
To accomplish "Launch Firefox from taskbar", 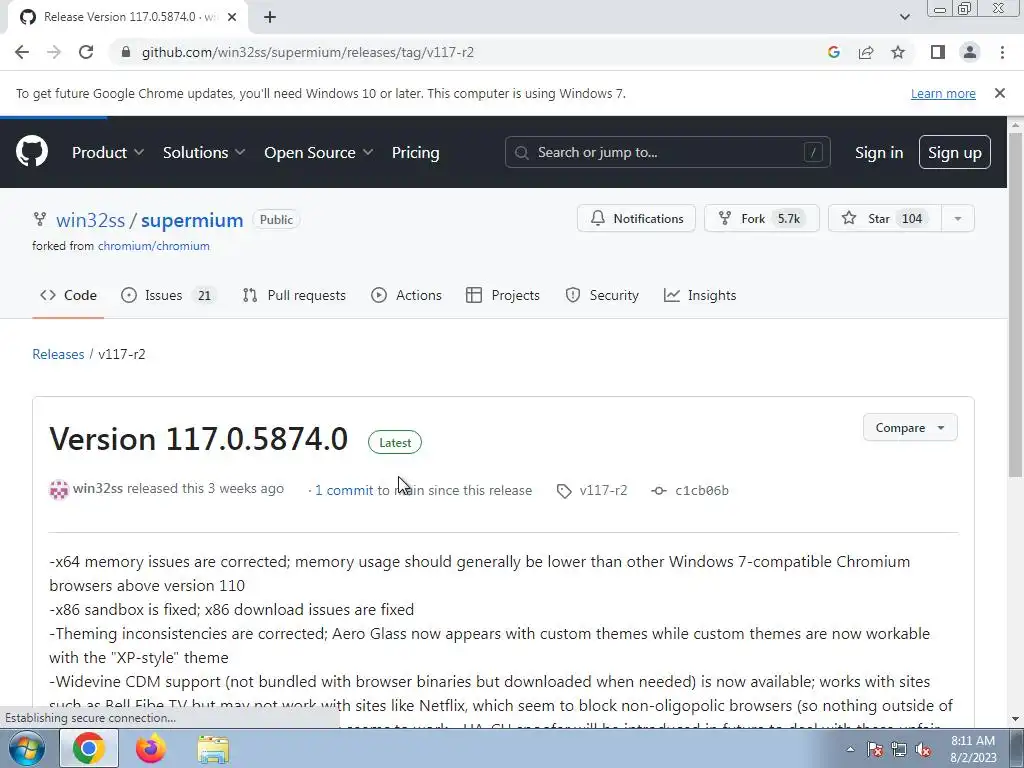I will 150,748.
